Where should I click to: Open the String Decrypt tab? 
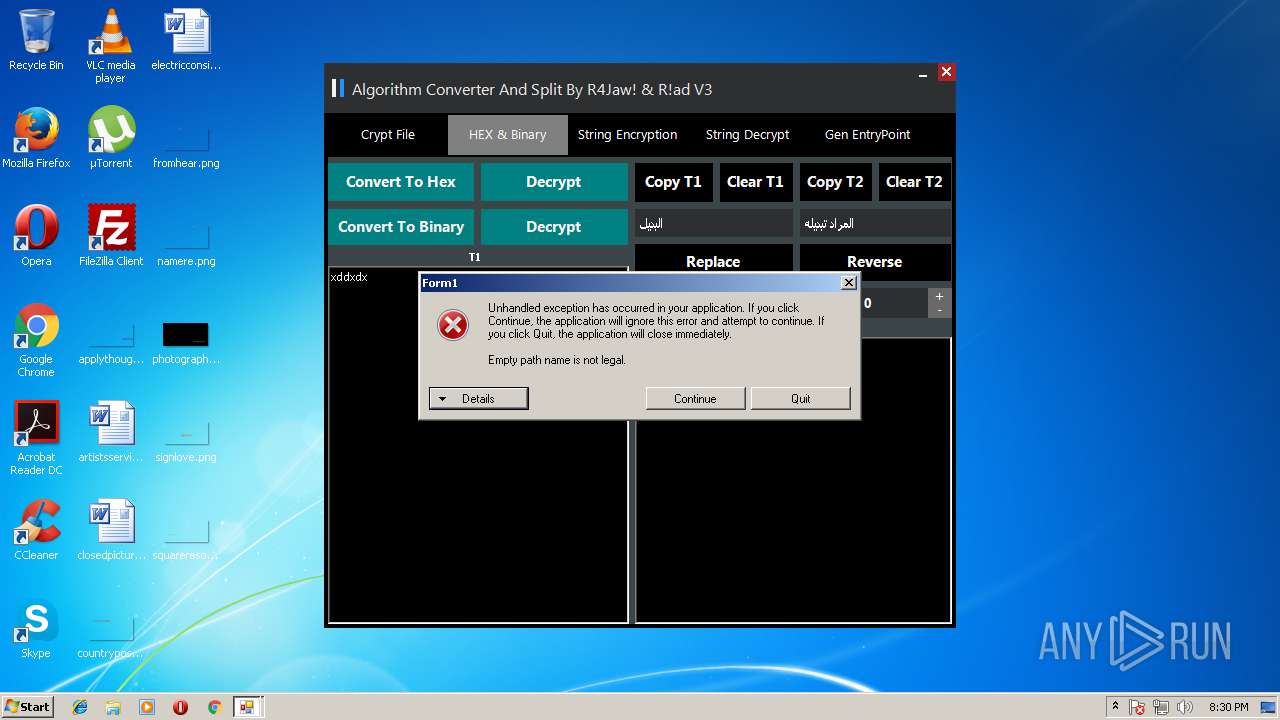click(x=748, y=135)
